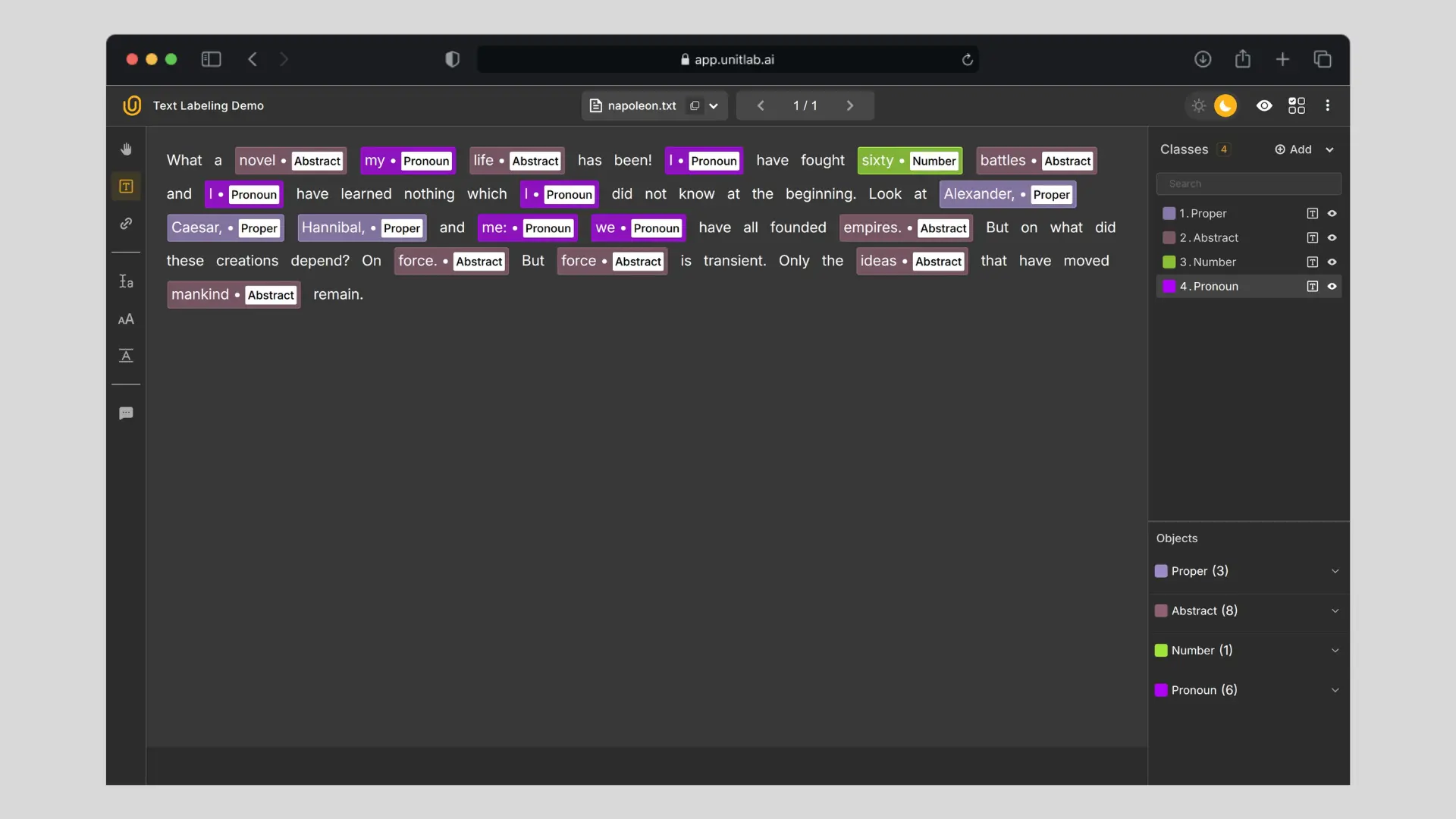1456x819 pixels.
Task: Go to next file arrow
Action: (849, 105)
